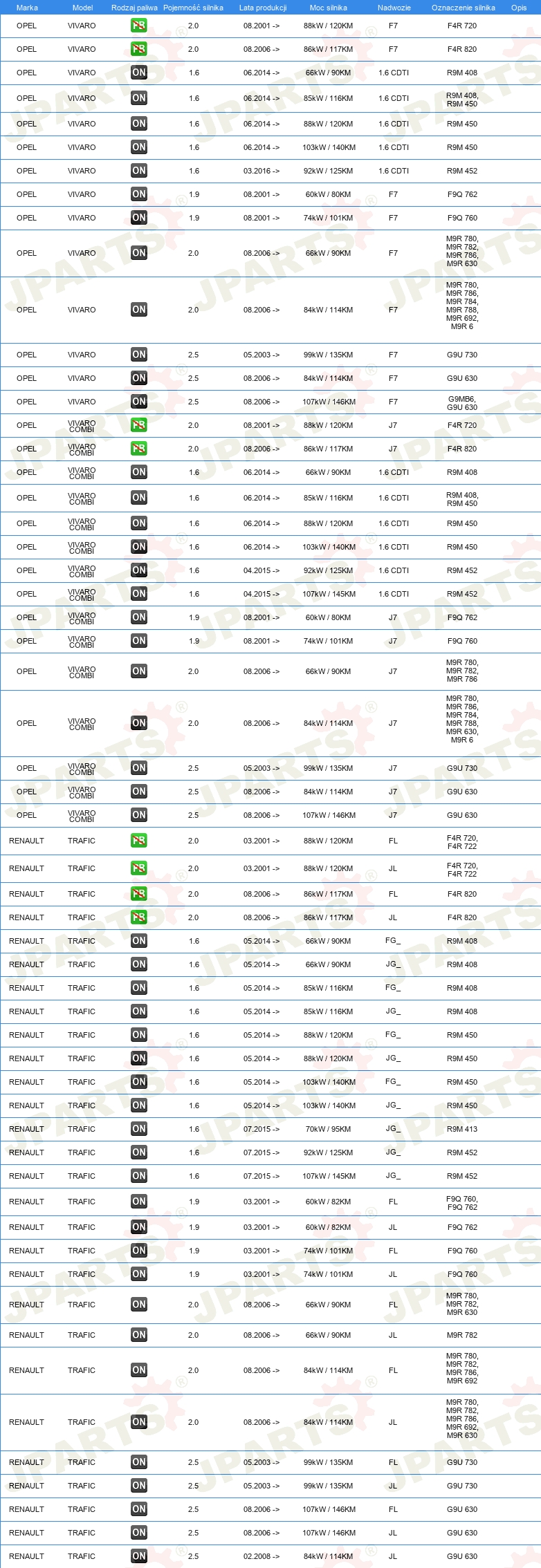Image resolution: width=541 pixels, height=1568 pixels.
Task: Select the 02.2008 -> production date cell
Action: click(x=262, y=1556)
